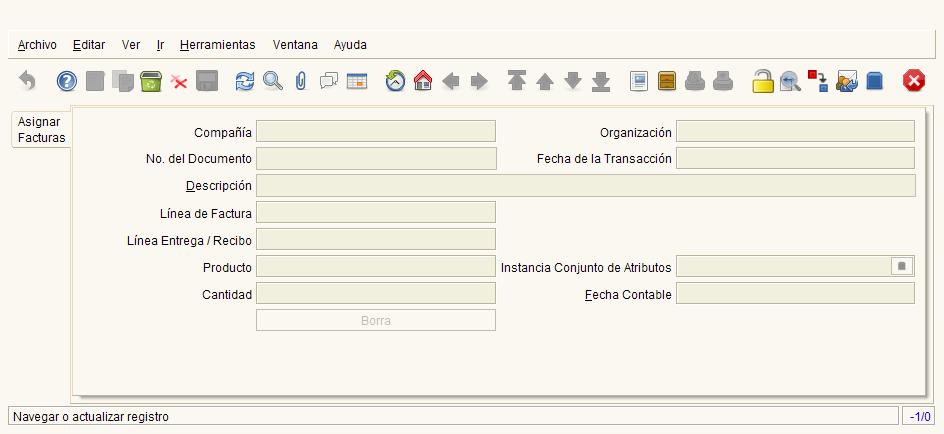Toggle the grid view table icon
944x434 pixels.
pos(357,81)
